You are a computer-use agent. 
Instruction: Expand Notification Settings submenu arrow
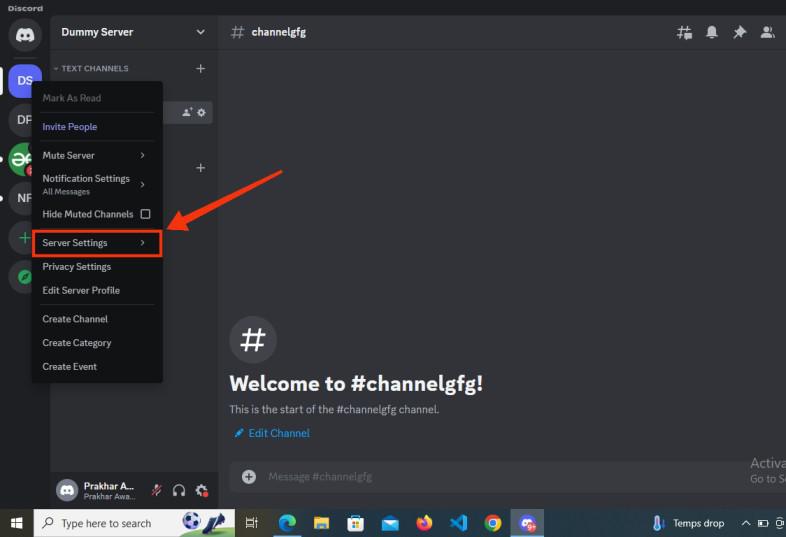(142, 185)
